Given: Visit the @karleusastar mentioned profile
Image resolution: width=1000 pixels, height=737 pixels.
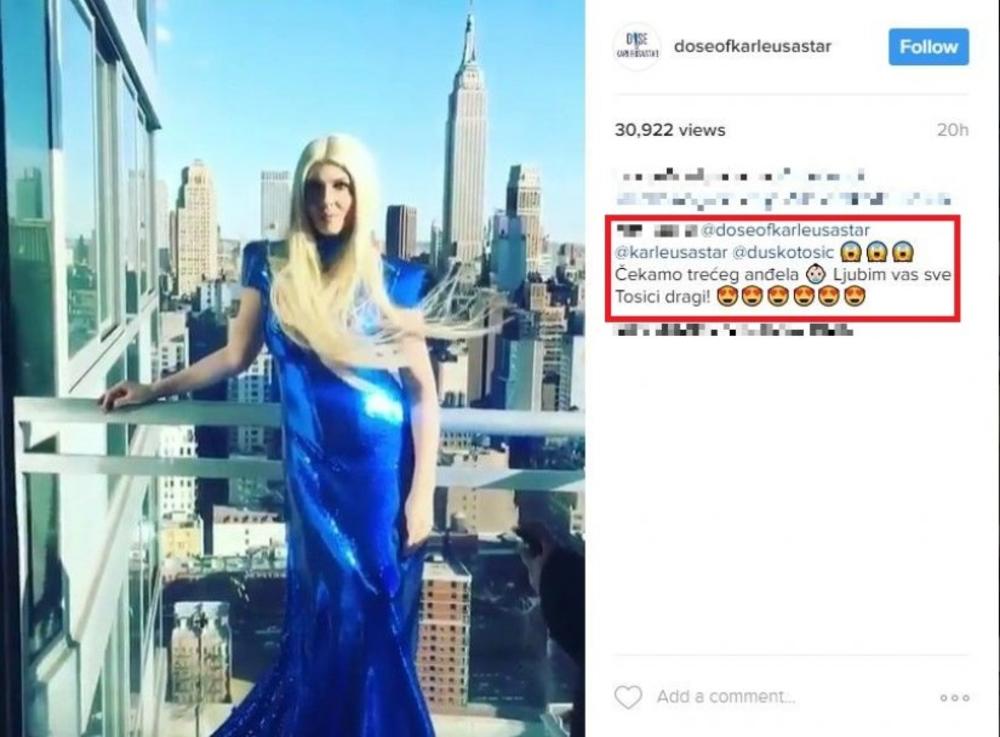Looking at the screenshot, I should (671, 252).
